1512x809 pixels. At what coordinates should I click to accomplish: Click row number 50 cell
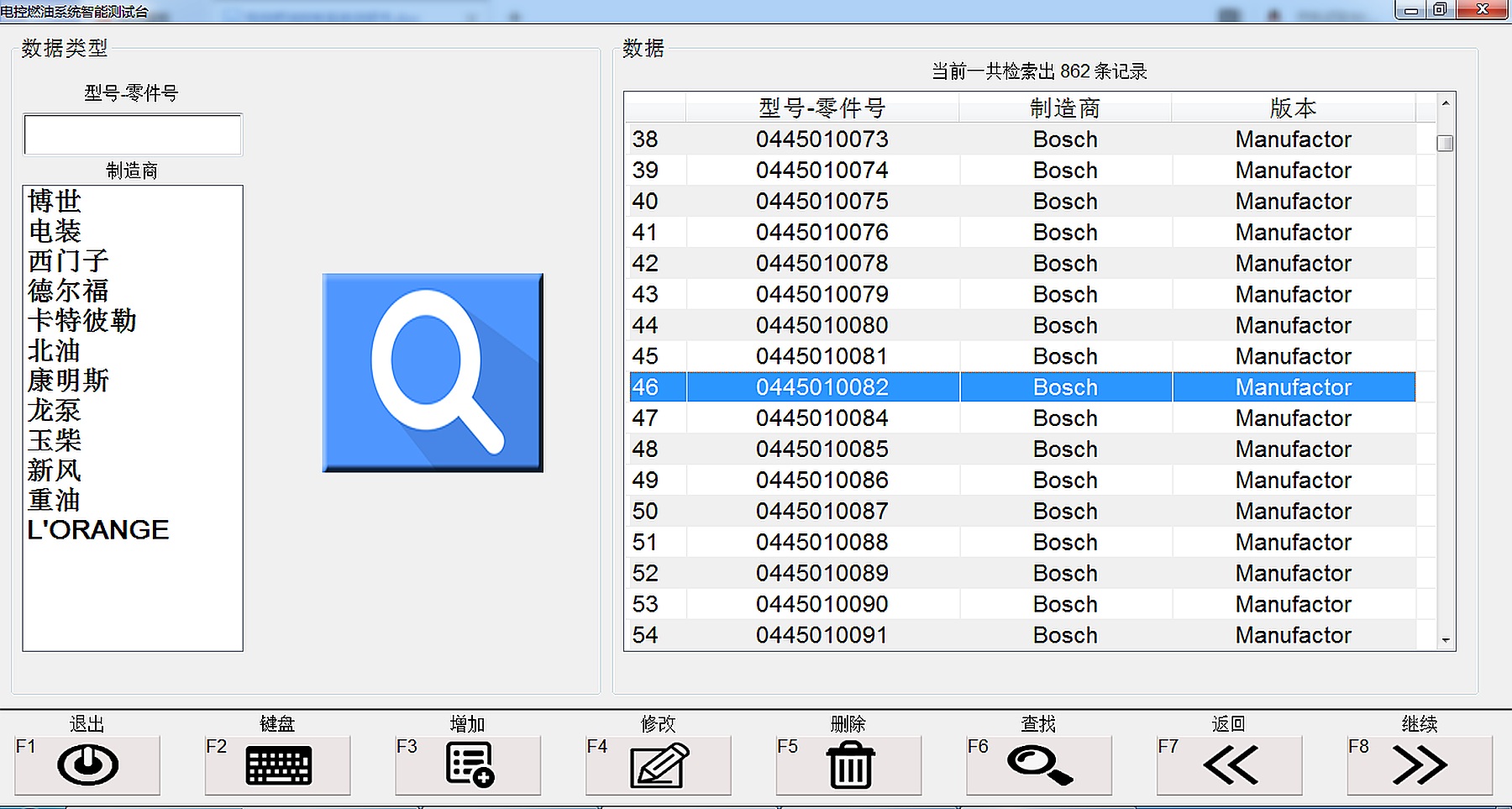[657, 512]
